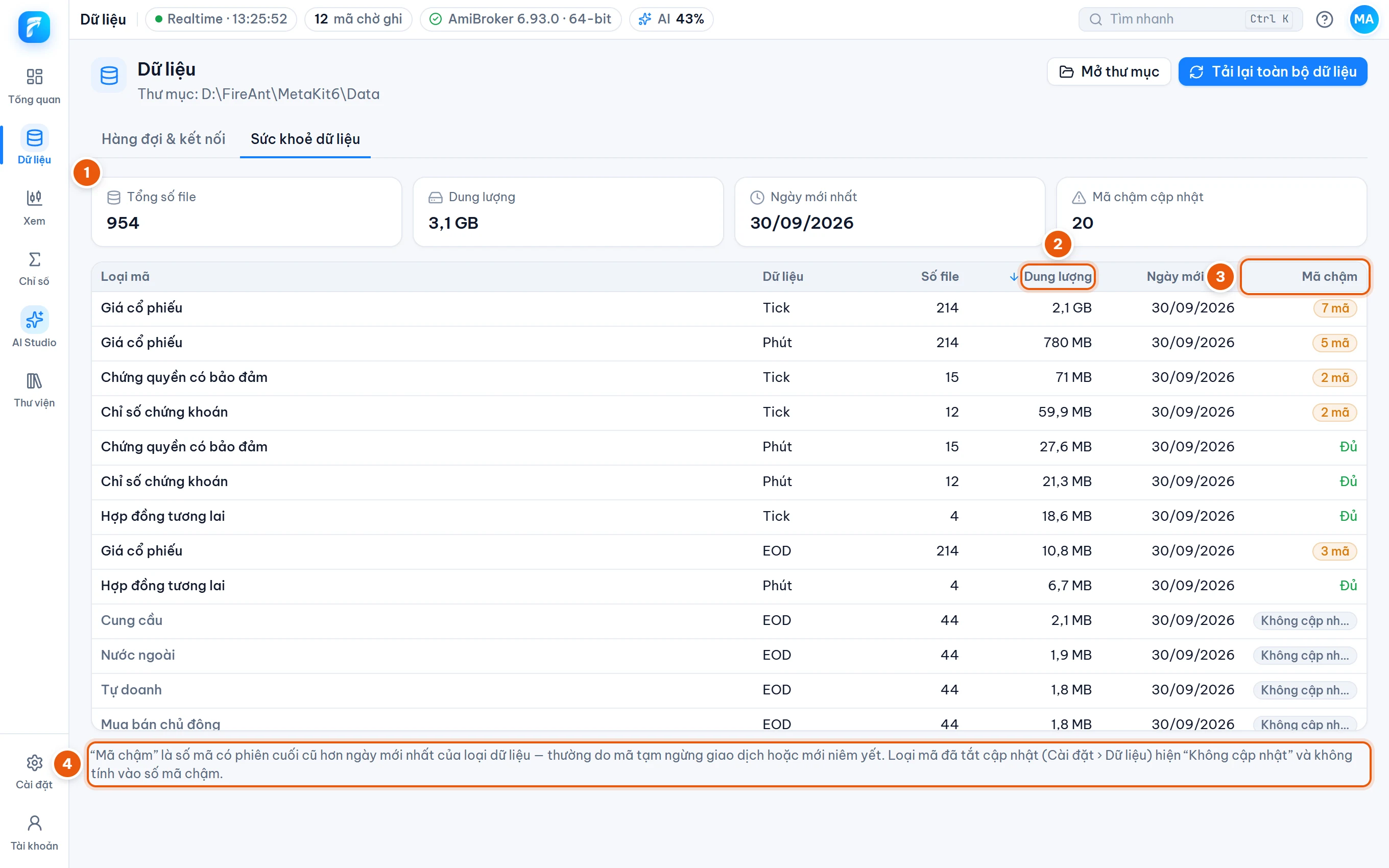
Task: Open Thư viện library
Action: pos(34,391)
